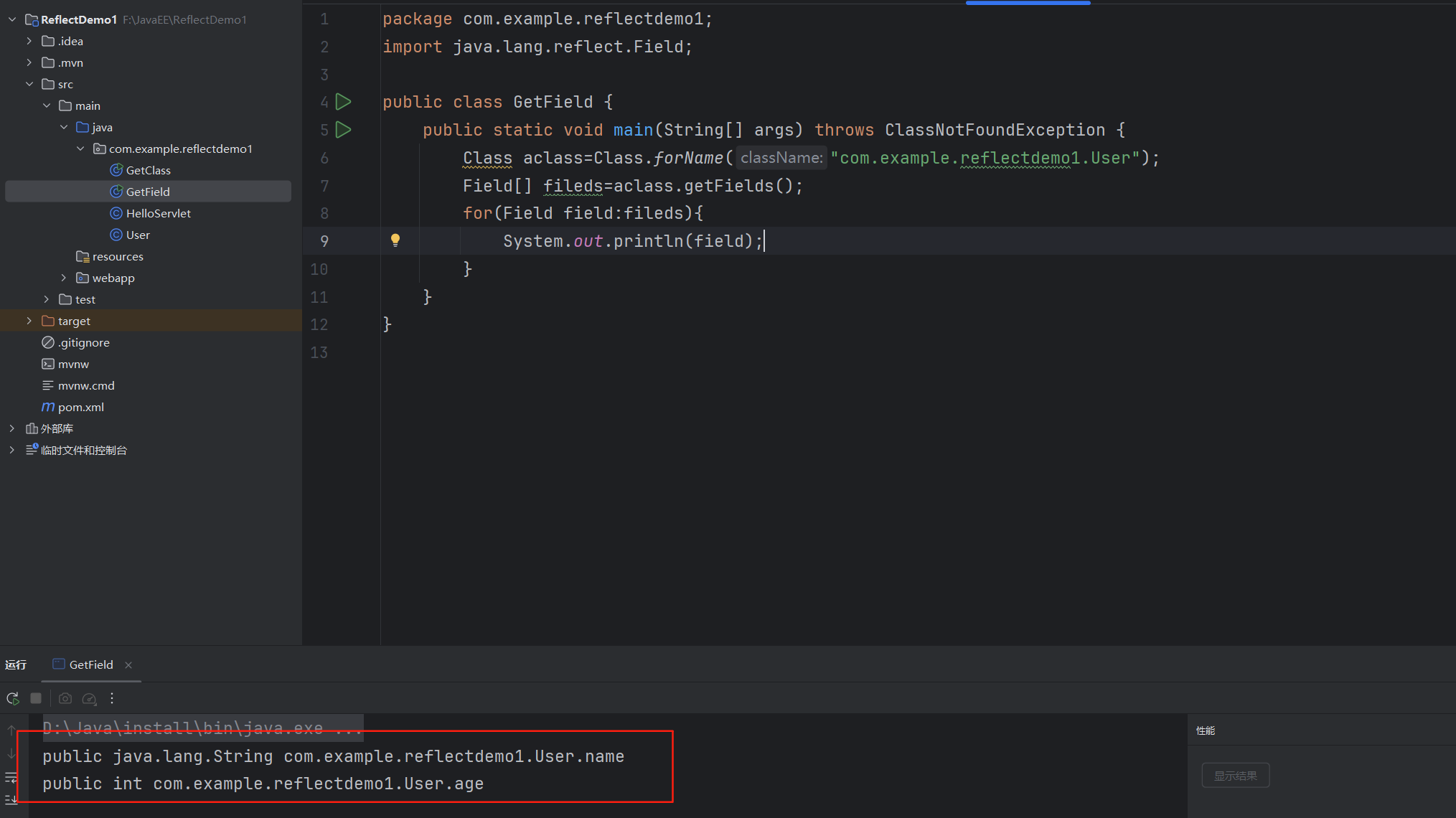Close the GetField run tab
Viewport: 1456px width, 818px height.
(x=128, y=665)
